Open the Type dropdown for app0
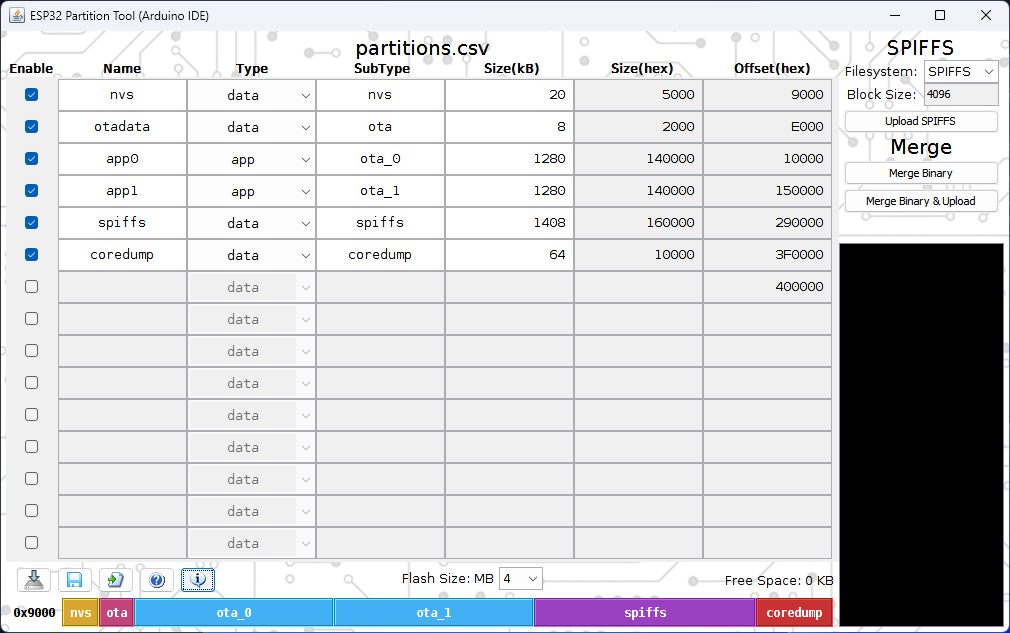 pyautogui.click(x=251, y=159)
